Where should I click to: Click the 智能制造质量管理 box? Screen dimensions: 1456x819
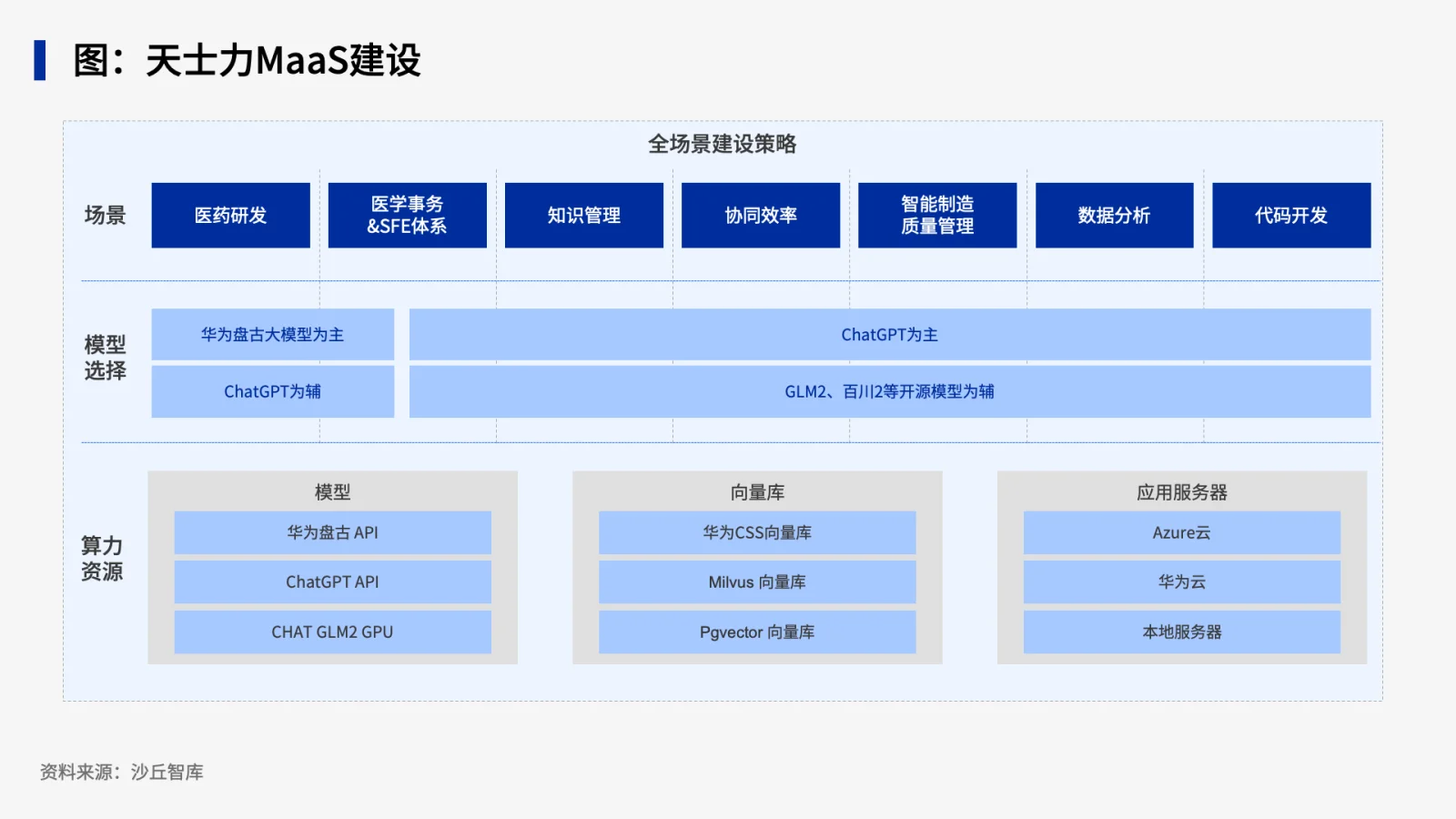click(937, 216)
